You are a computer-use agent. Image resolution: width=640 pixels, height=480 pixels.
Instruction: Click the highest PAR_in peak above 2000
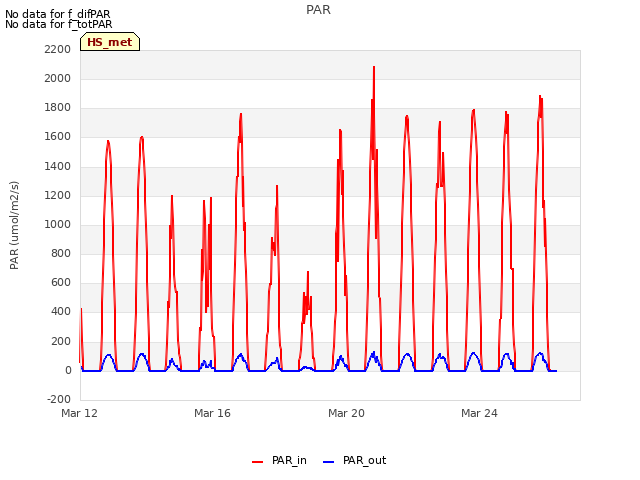[x=374, y=67]
